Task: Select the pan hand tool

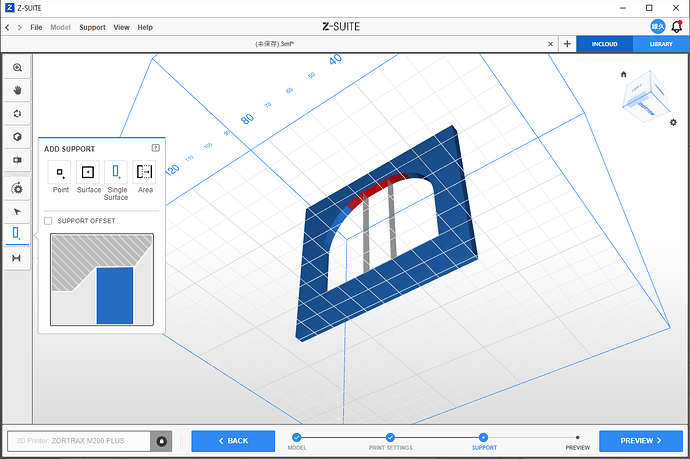Action: [x=17, y=91]
